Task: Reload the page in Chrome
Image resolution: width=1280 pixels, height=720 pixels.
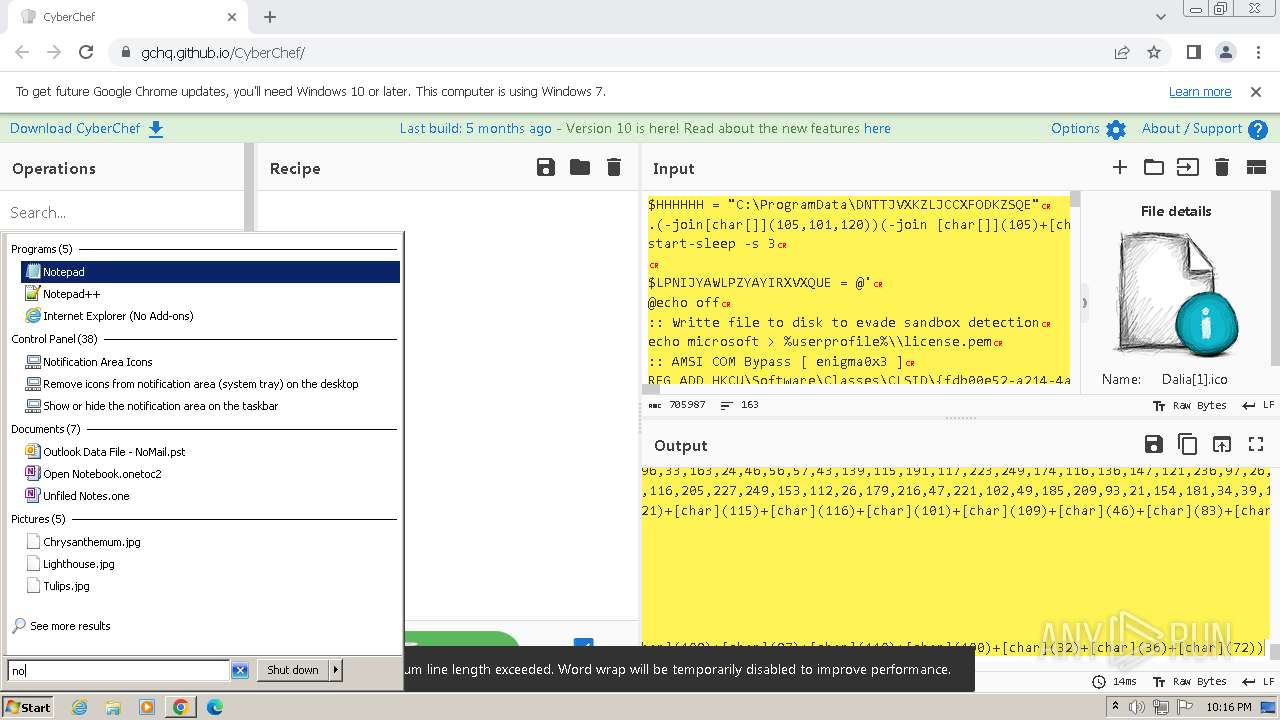Action: coord(86,52)
